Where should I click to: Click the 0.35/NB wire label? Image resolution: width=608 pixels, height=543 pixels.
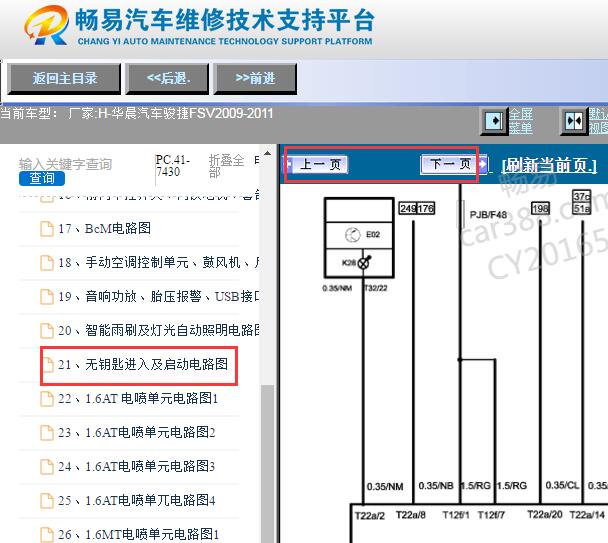[x=436, y=486]
